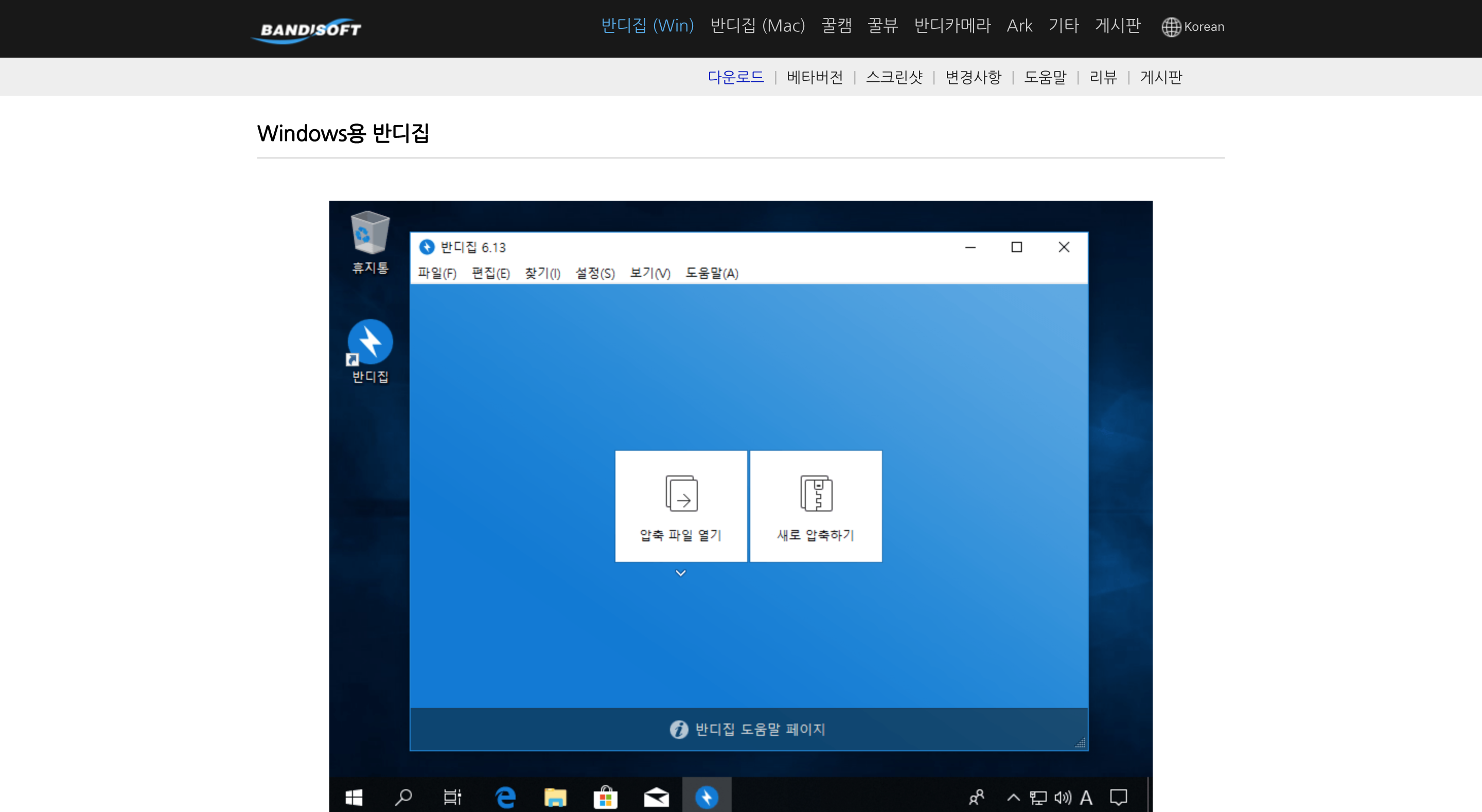Click the 압축 파일 열기 archive icon
Image resolution: width=1482 pixels, height=812 pixels.
click(x=681, y=494)
